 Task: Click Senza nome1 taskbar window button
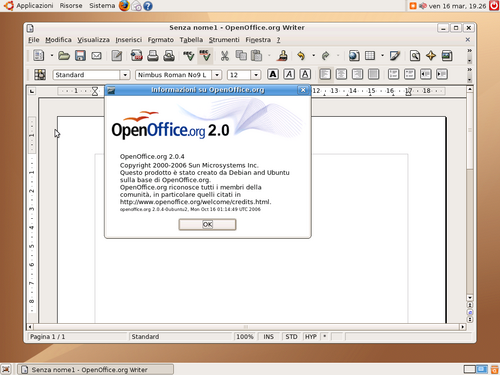point(95,370)
